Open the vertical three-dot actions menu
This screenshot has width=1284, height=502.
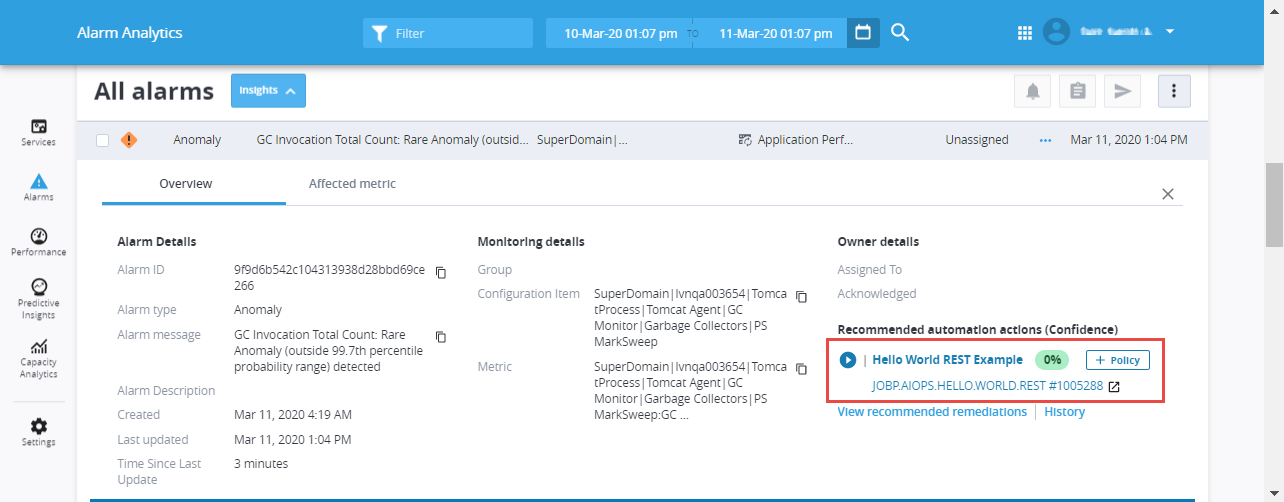(1174, 91)
